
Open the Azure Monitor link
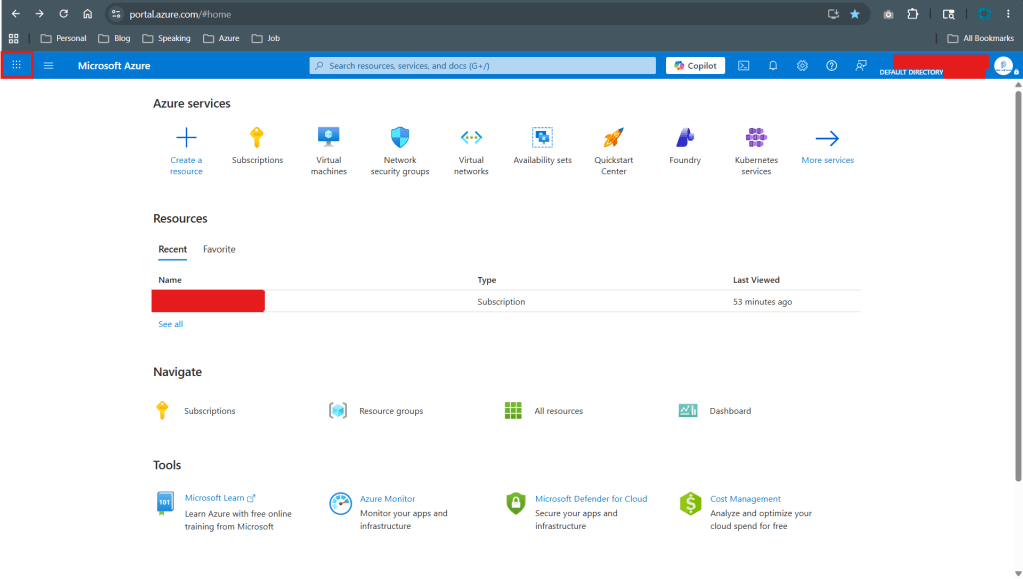[388, 499]
